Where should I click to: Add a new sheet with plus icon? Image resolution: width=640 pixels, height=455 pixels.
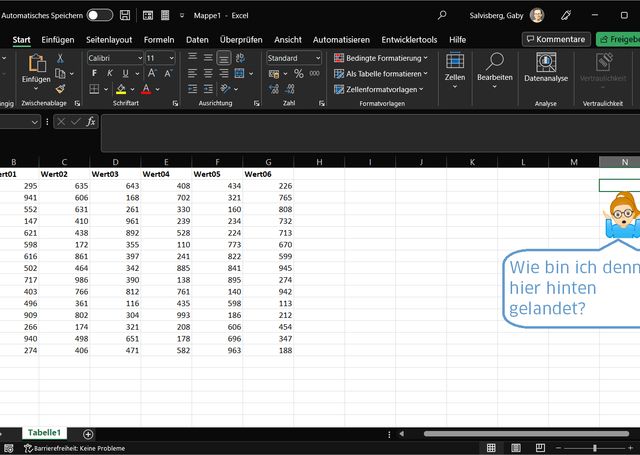pyautogui.click(x=88, y=433)
